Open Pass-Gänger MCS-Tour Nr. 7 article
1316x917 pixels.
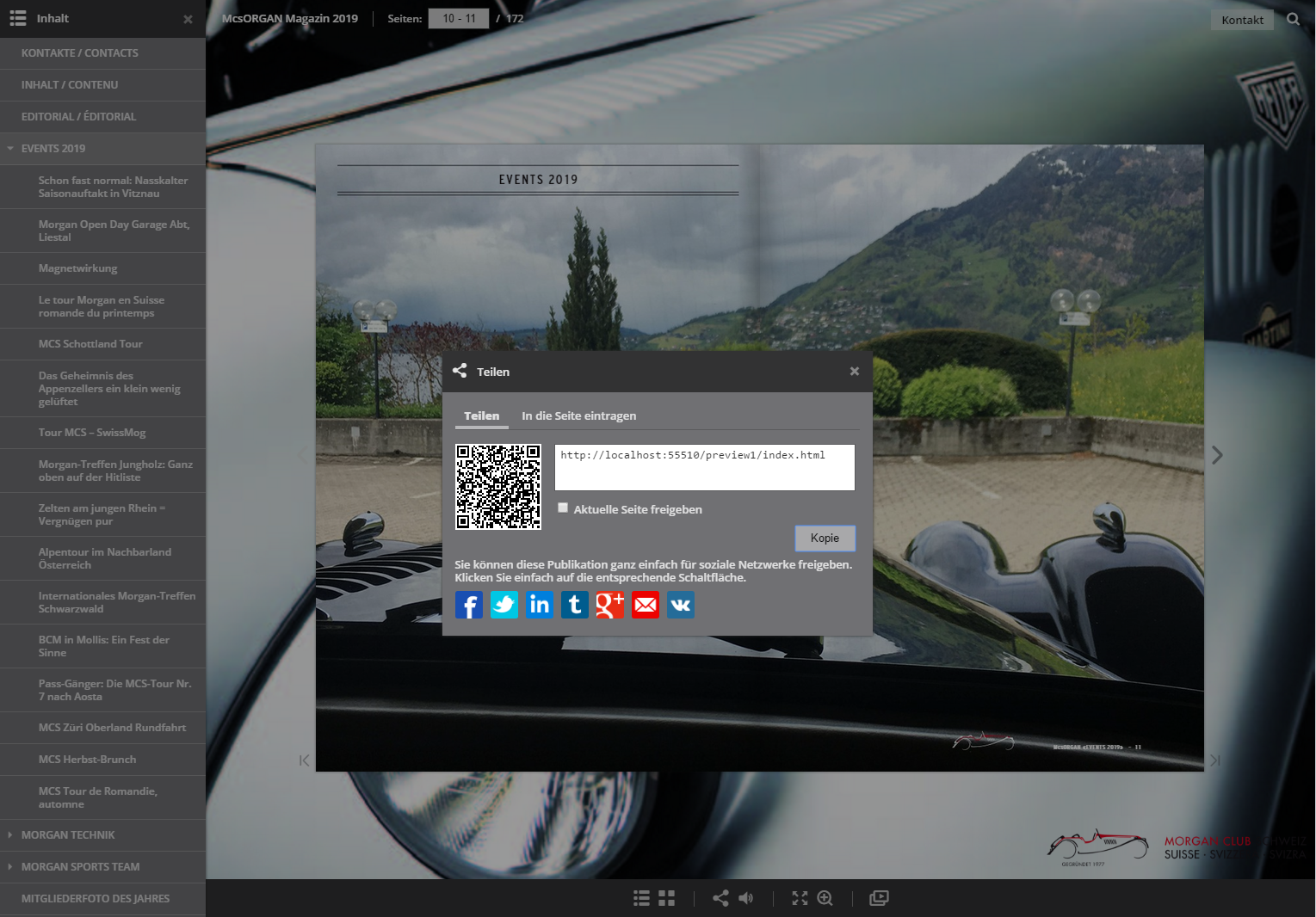pyautogui.click(x=102, y=690)
